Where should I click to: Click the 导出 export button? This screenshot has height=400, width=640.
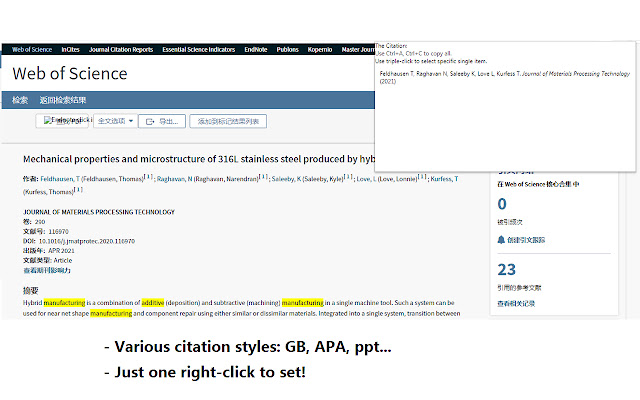[162, 121]
